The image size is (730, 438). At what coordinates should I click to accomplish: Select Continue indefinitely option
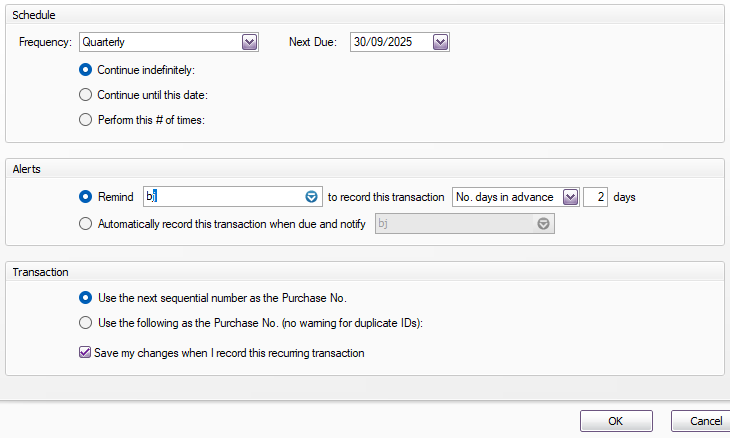(86, 70)
